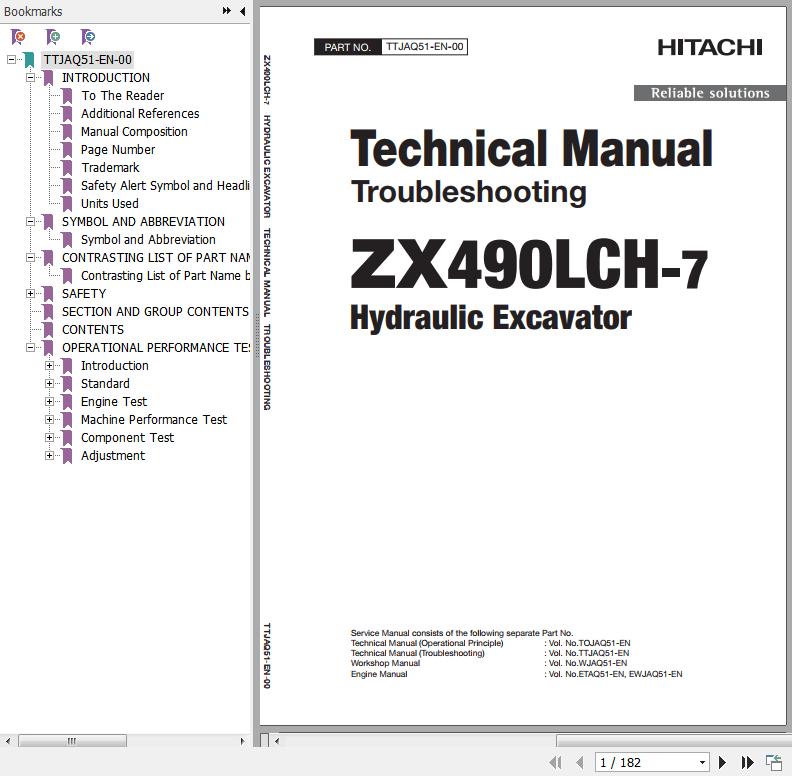Click the Bookmarks panel title
Image resolution: width=792 pixels, height=776 pixels.
pos(33,11)
